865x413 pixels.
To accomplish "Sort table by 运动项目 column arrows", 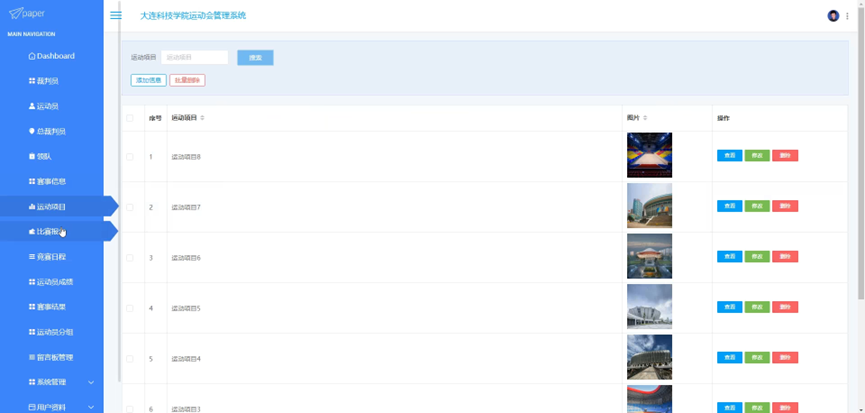I will click(202, 118).
